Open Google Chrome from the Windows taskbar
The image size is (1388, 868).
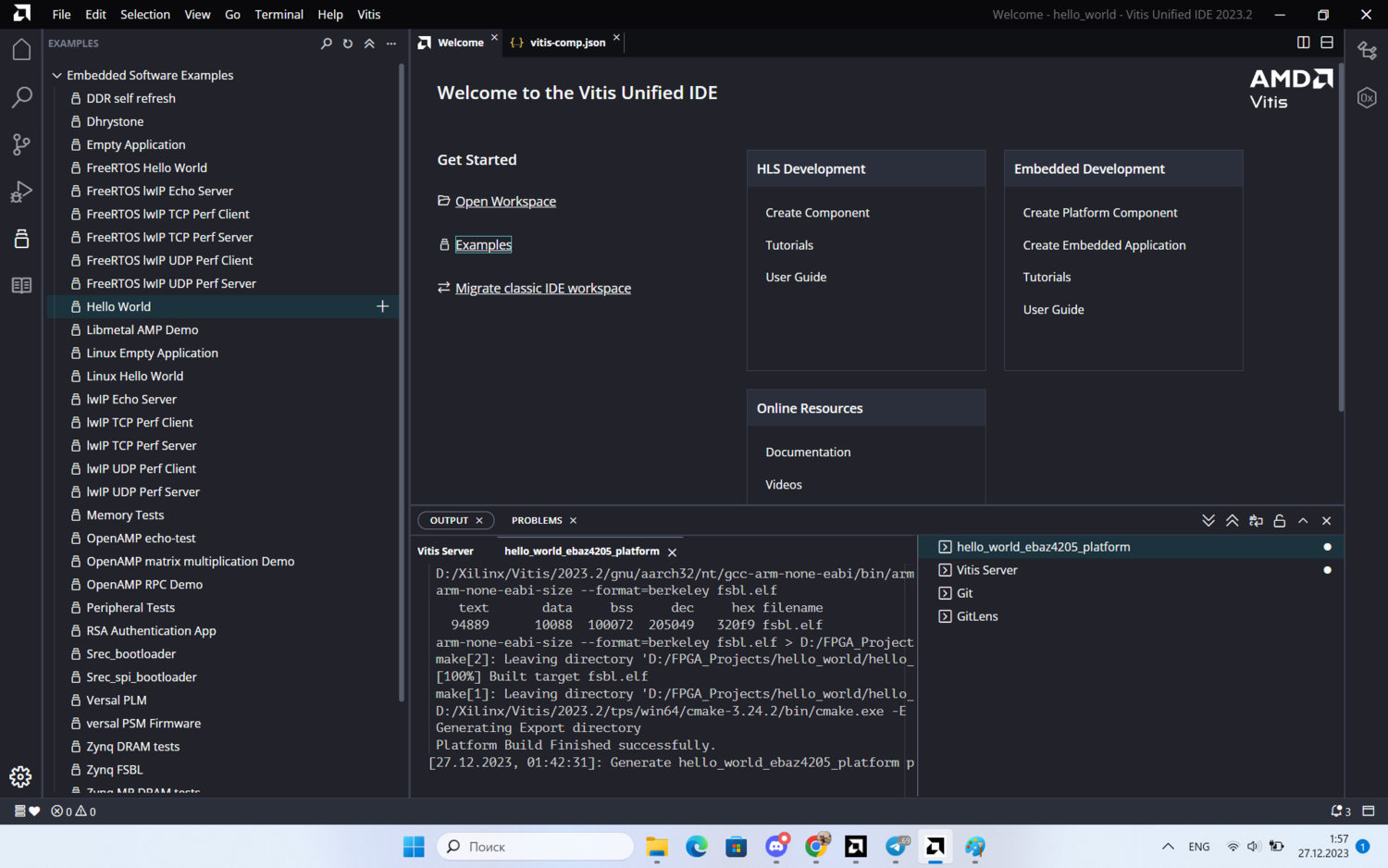(816, 846)
